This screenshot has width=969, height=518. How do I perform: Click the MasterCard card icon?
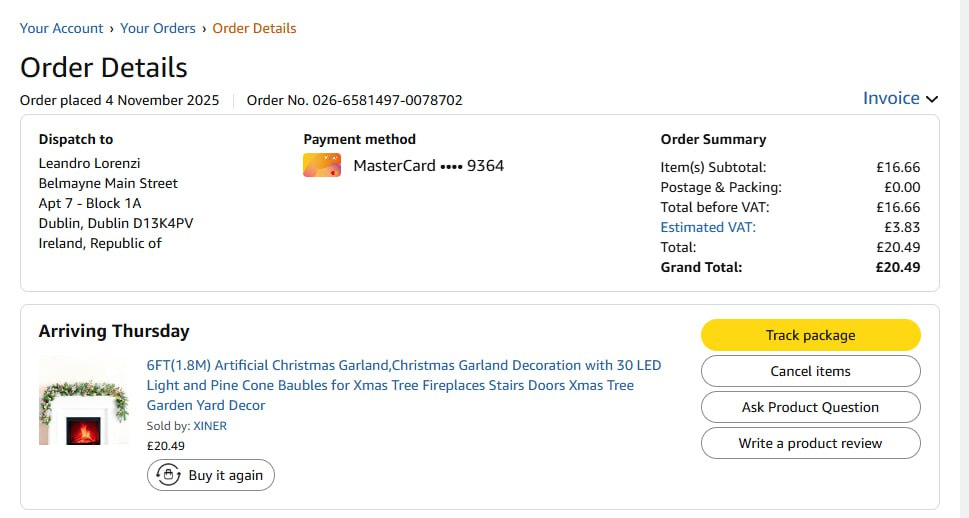[322, 165]
